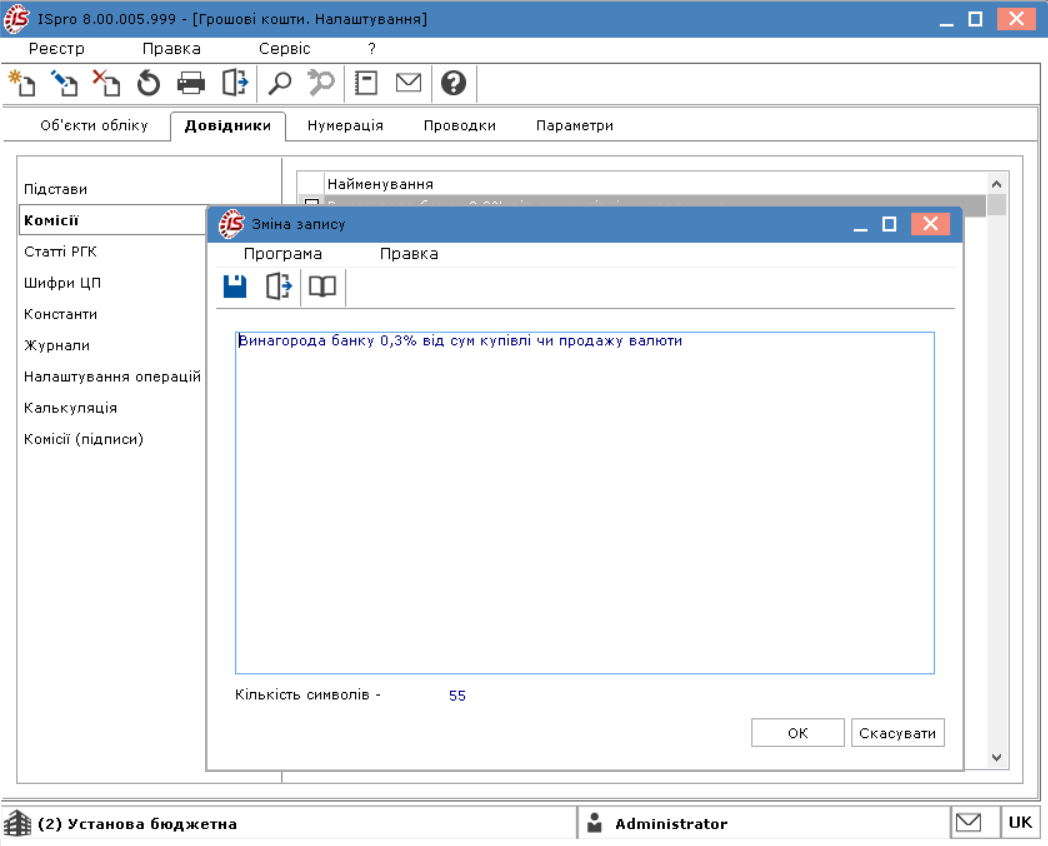This screenshot has height=846, width=1048.
Task: Switch to the Довідники tab
Action: pyautogui.click(x=228, y=126)
